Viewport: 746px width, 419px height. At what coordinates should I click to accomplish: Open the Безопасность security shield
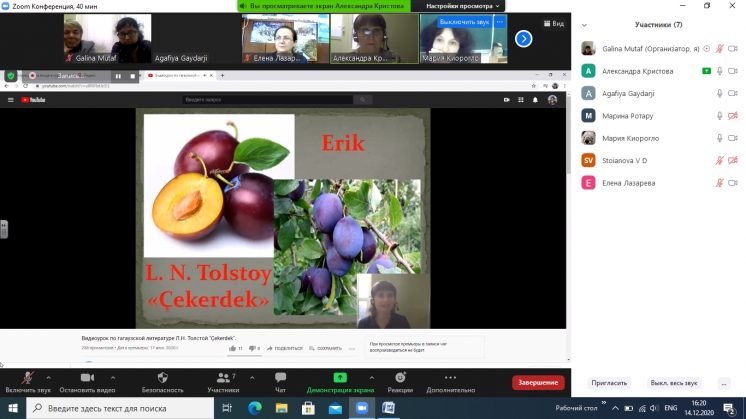(163, 382)
